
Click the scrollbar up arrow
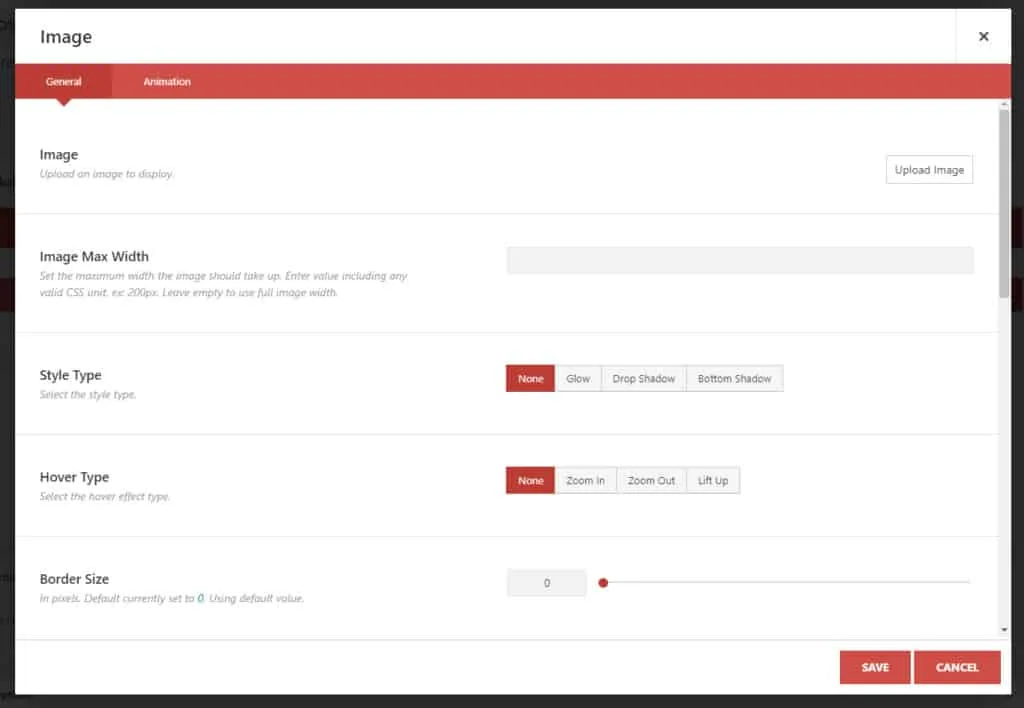1004,105
